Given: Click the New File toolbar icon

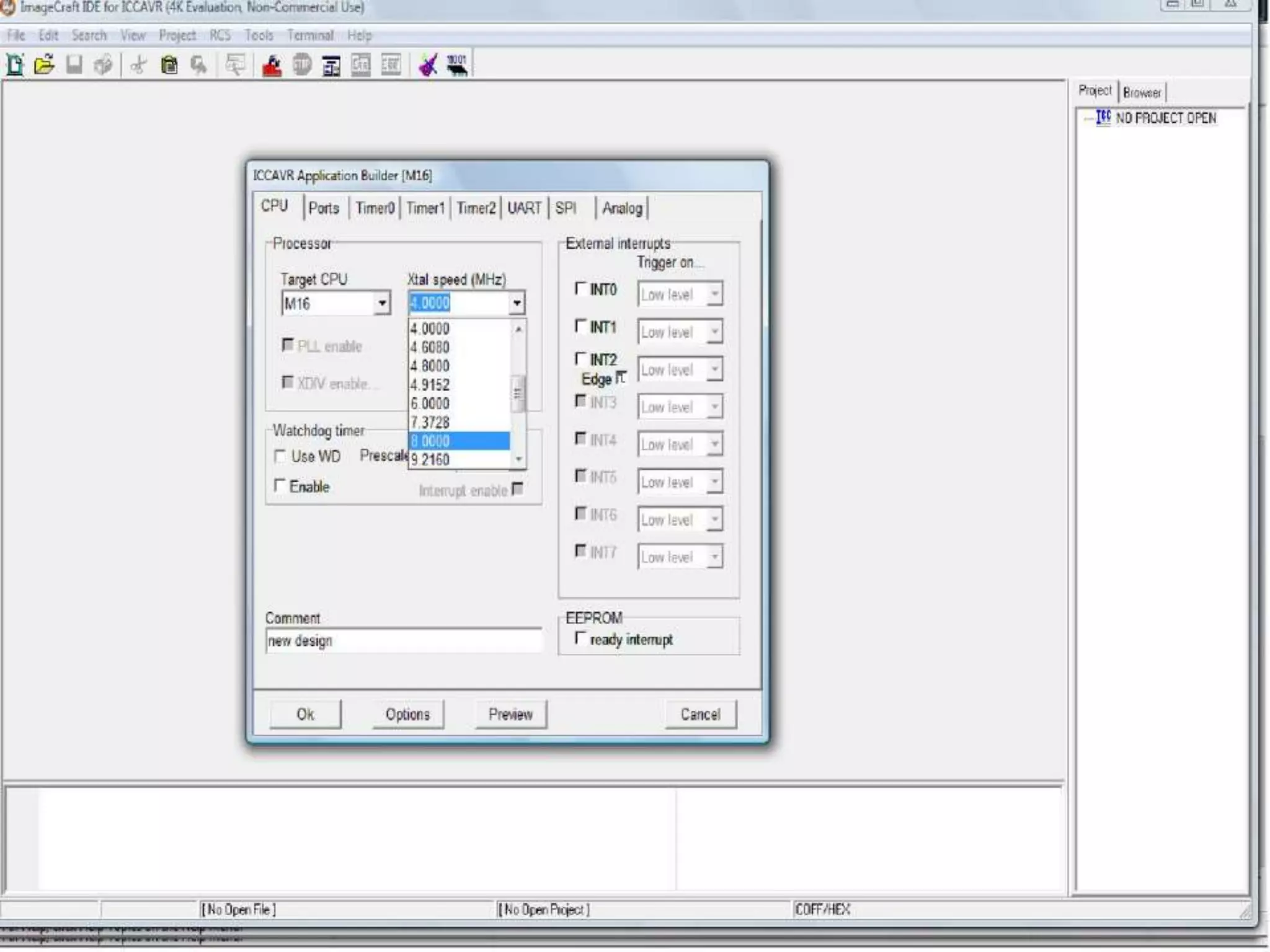Looking at the screenshot, I should 15,65.
